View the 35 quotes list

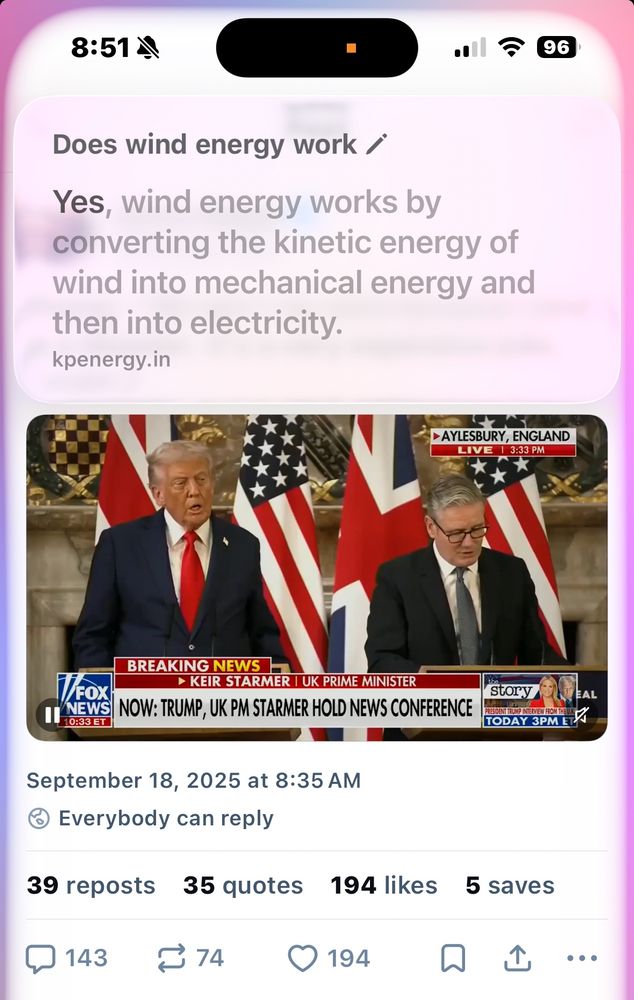(243, 885)
